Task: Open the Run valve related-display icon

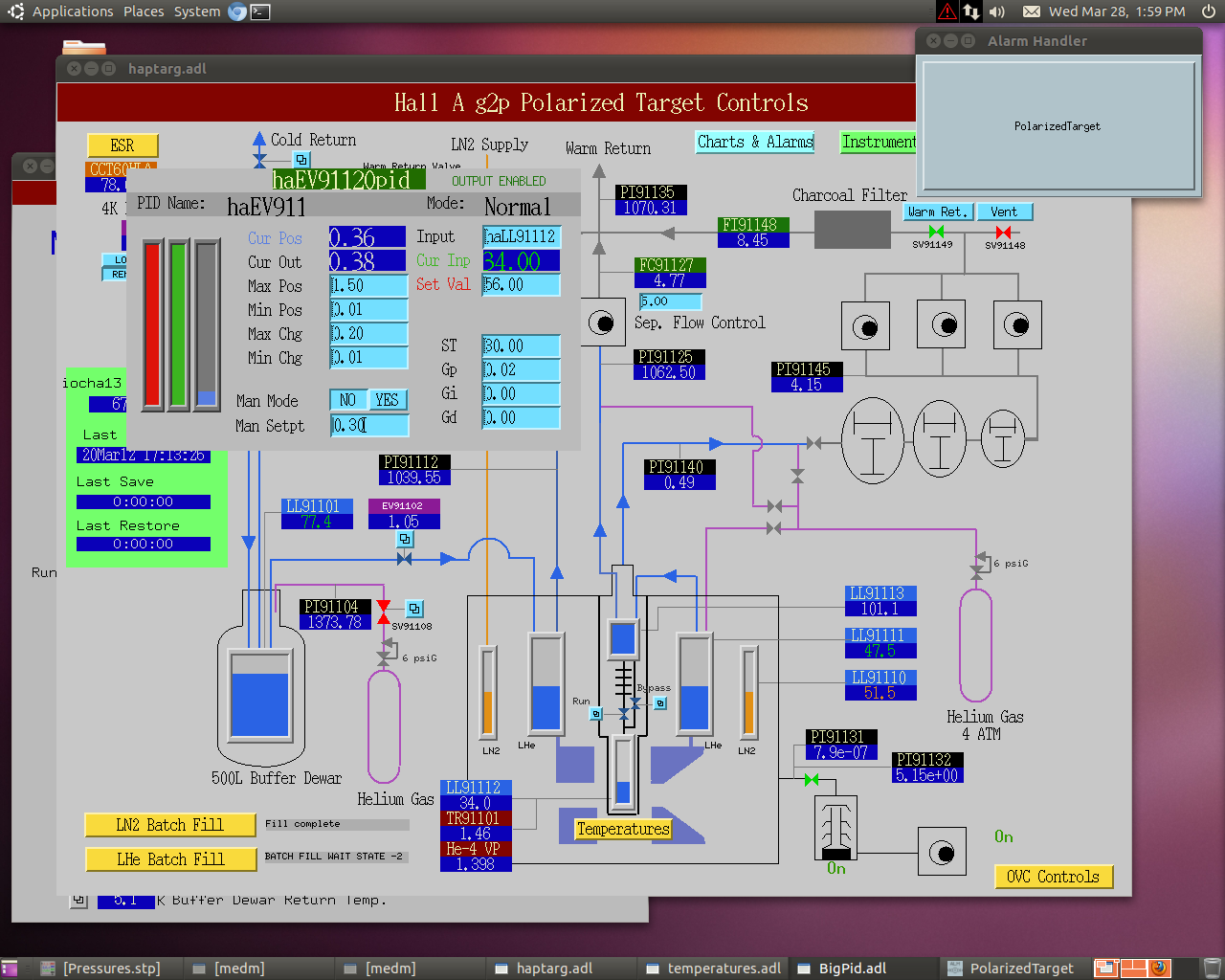Action: (596, 714)
